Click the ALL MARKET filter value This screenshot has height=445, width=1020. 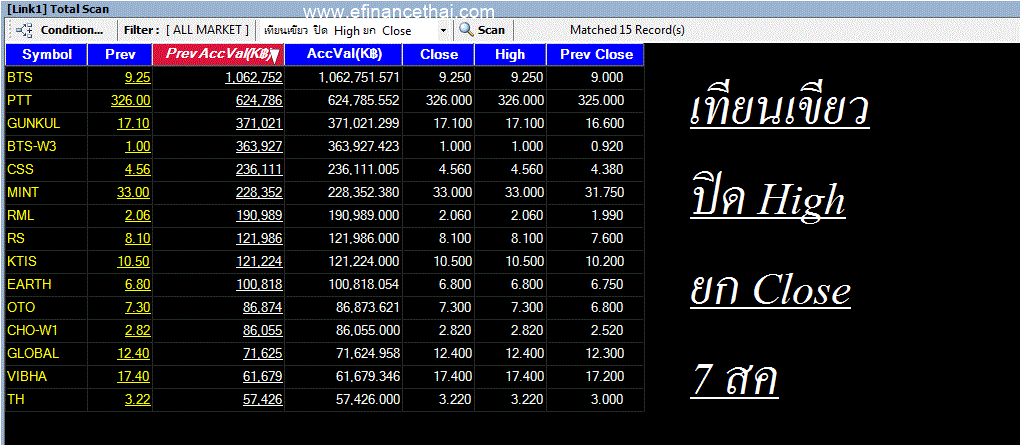pyautogui.click(x=208, y=30)
